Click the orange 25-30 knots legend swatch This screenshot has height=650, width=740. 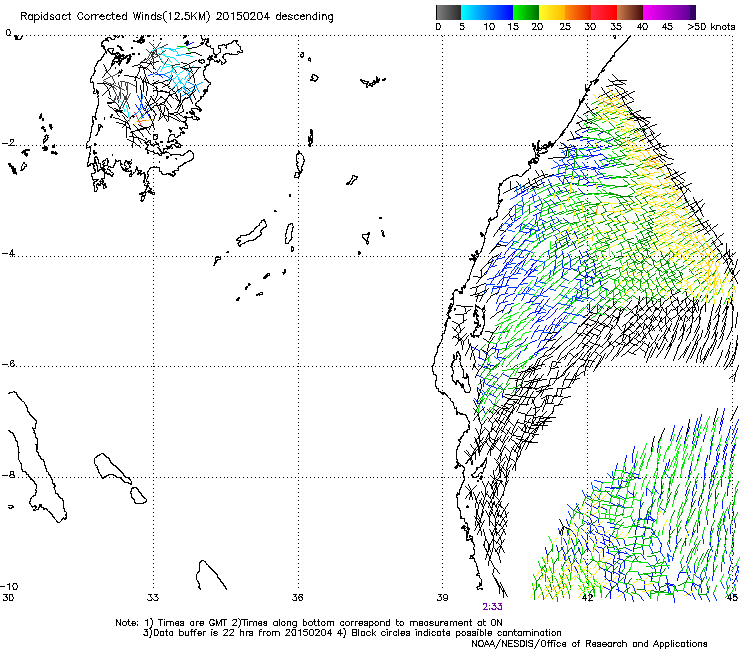[x=578, y=12]
